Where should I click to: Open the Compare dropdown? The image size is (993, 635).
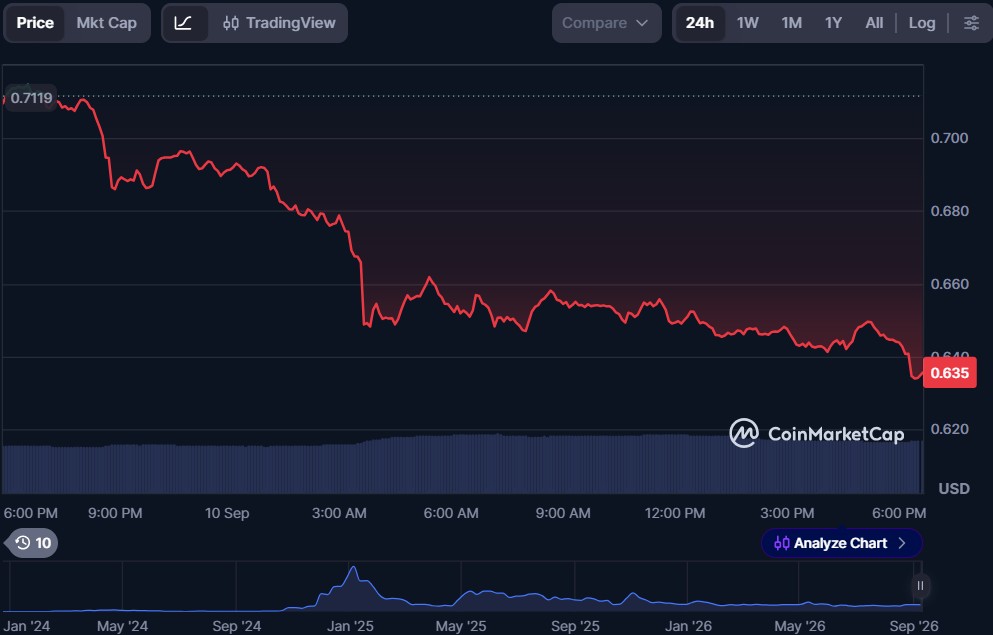(606, 23)
